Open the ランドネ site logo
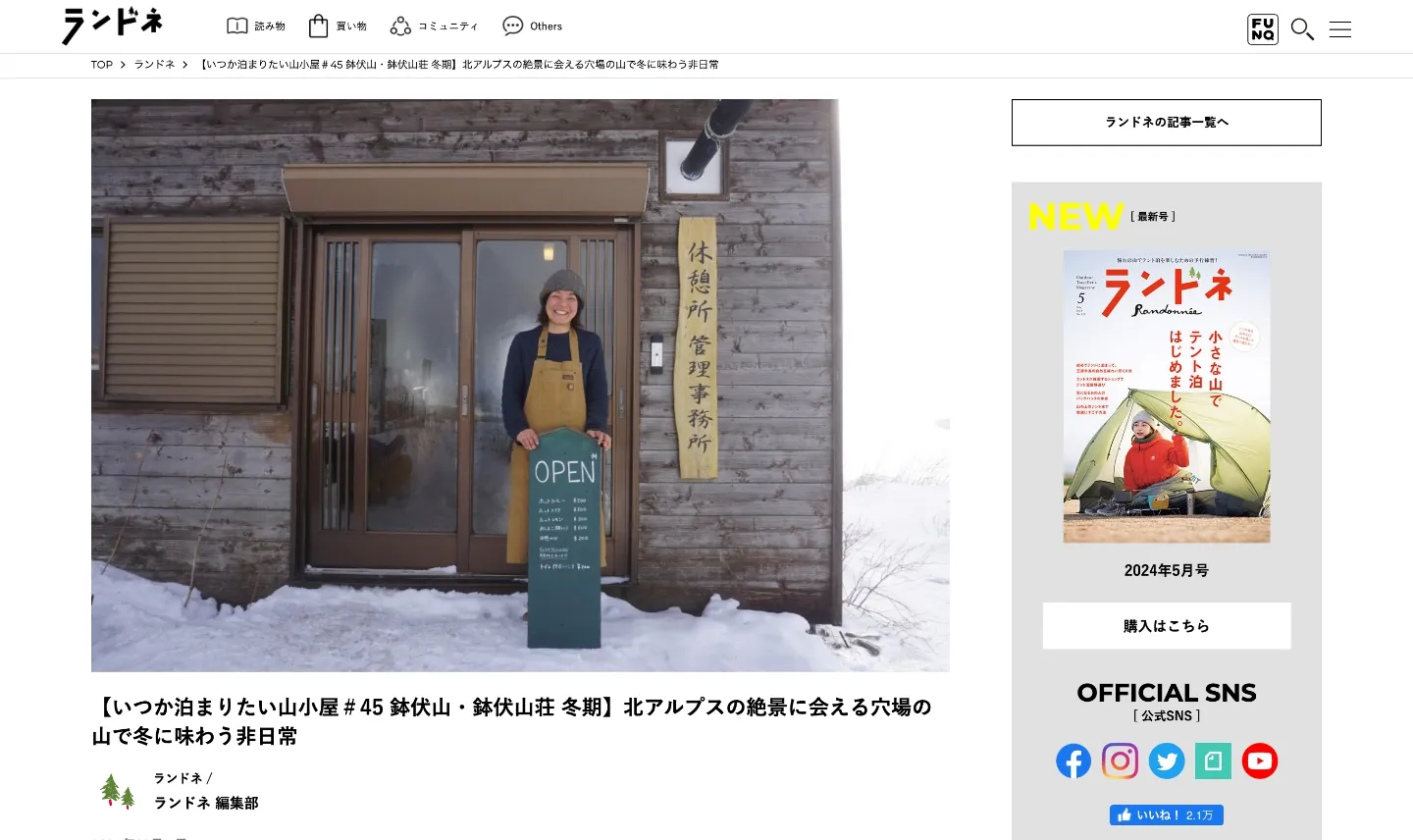Image resolution: width=1413 pixels, height=840 pixels. click(x=112, y=26)
